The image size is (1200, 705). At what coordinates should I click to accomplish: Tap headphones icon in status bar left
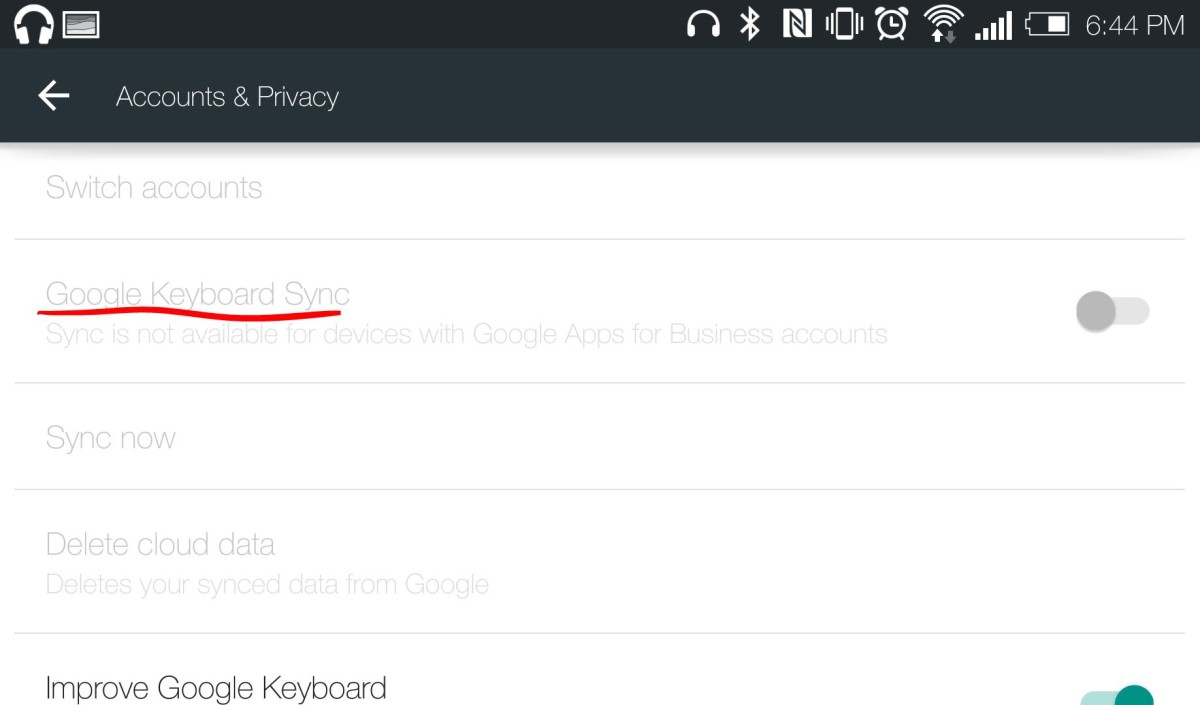pyautogui.click(x=33, y=24)
